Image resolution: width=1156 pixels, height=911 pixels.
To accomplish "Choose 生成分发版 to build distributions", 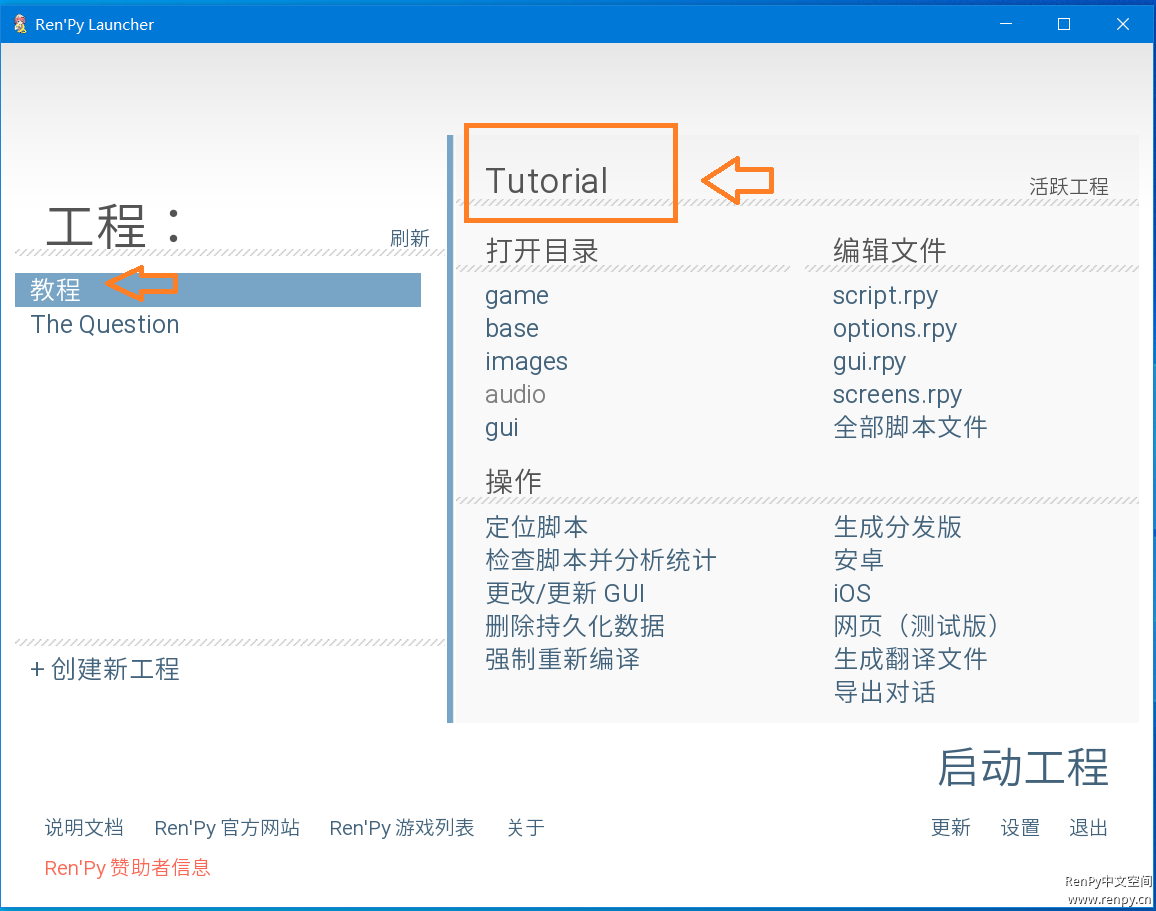I will (x=897, y=527).
